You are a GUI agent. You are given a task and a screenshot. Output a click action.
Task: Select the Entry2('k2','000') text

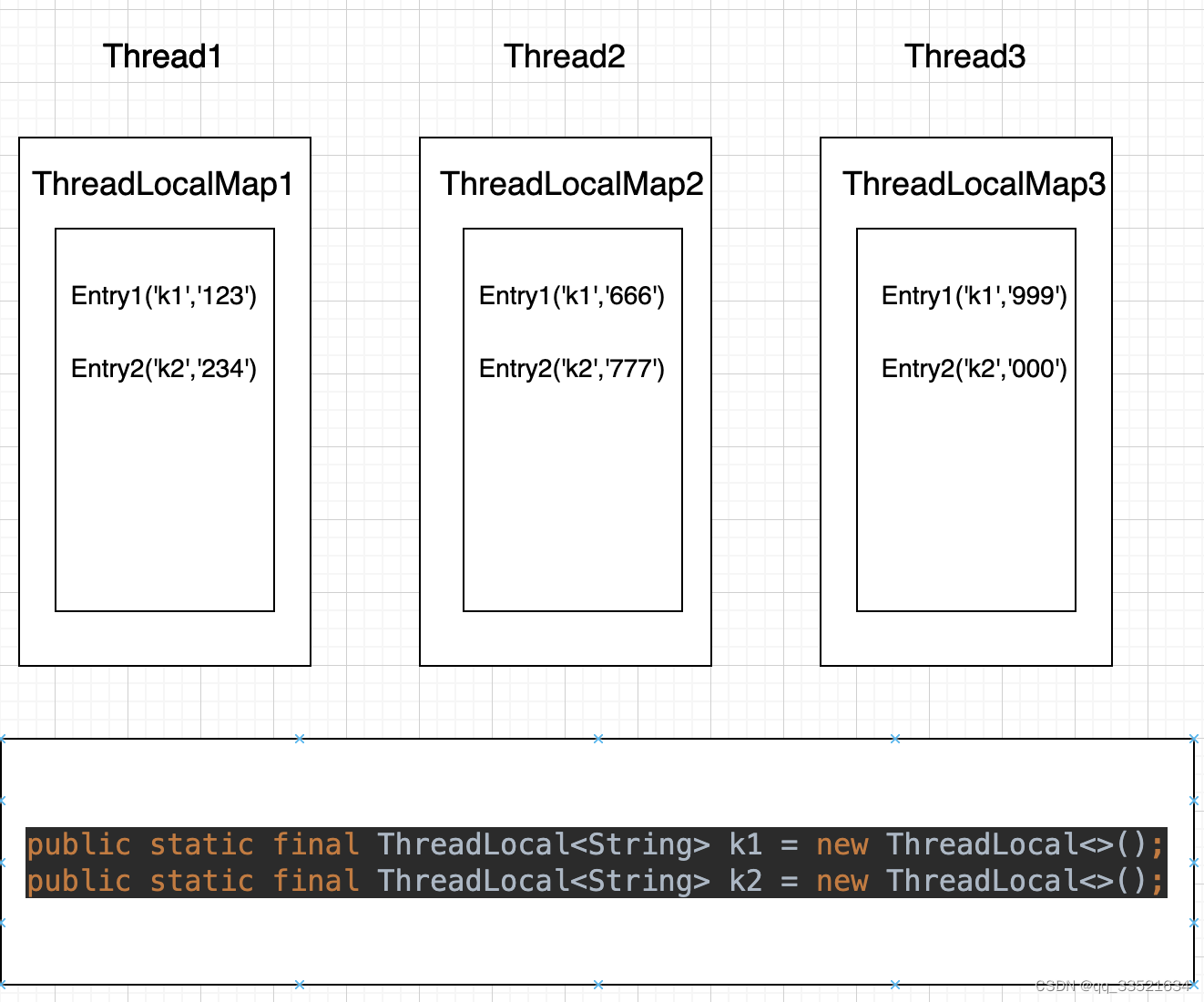coord(974,368)
